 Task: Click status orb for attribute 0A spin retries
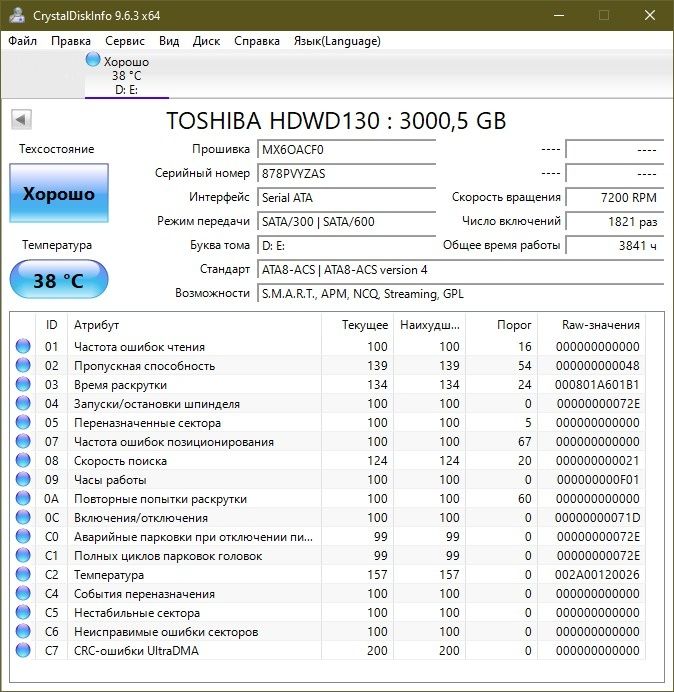(23, 498)
